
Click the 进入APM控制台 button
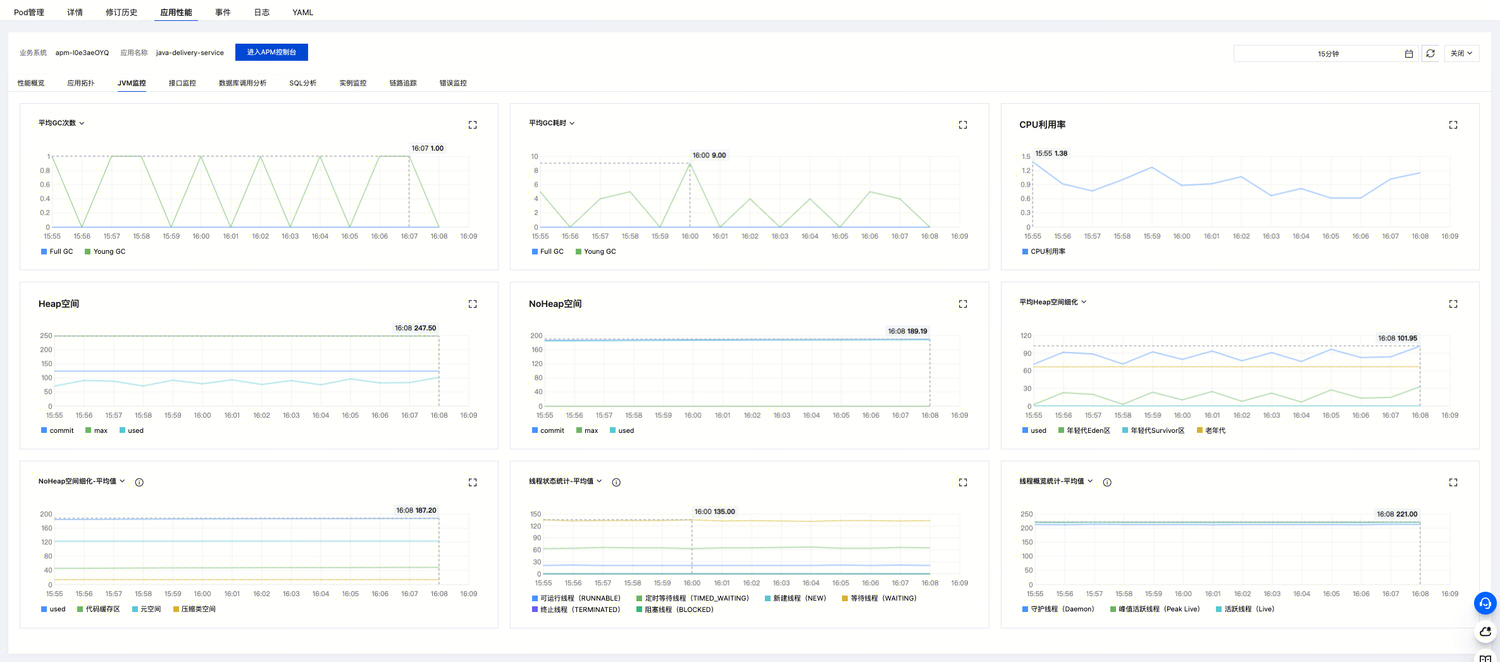pos(272,52)
